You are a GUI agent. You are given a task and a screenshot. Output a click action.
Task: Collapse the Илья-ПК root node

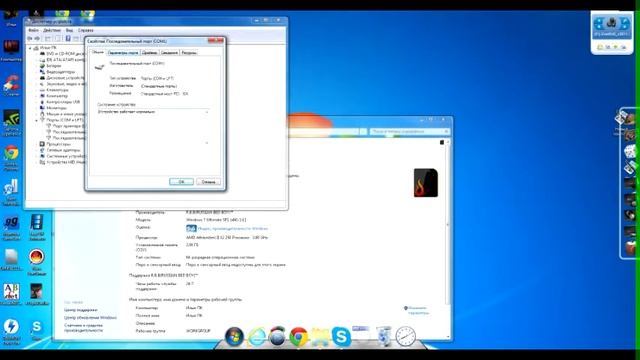coord(30,48)
